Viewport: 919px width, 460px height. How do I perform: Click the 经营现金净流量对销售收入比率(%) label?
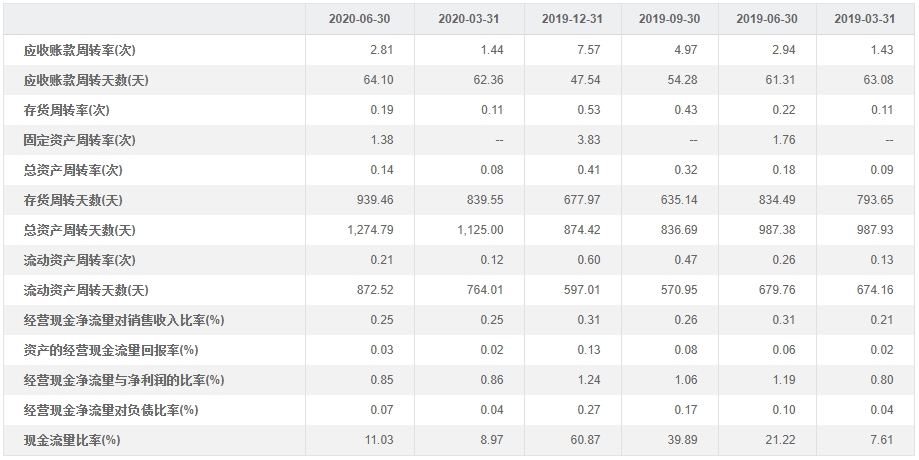[123, 320]
